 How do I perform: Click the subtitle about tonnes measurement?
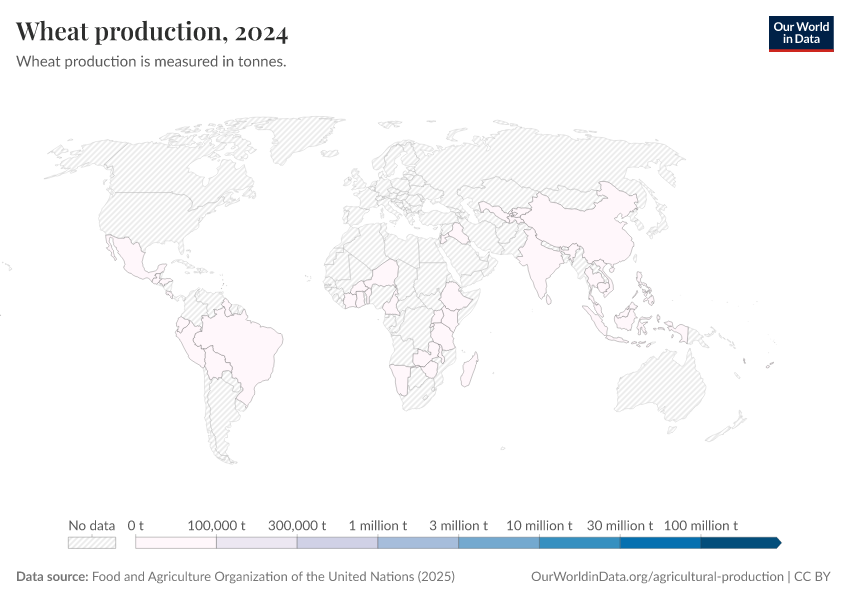point(151,61)
